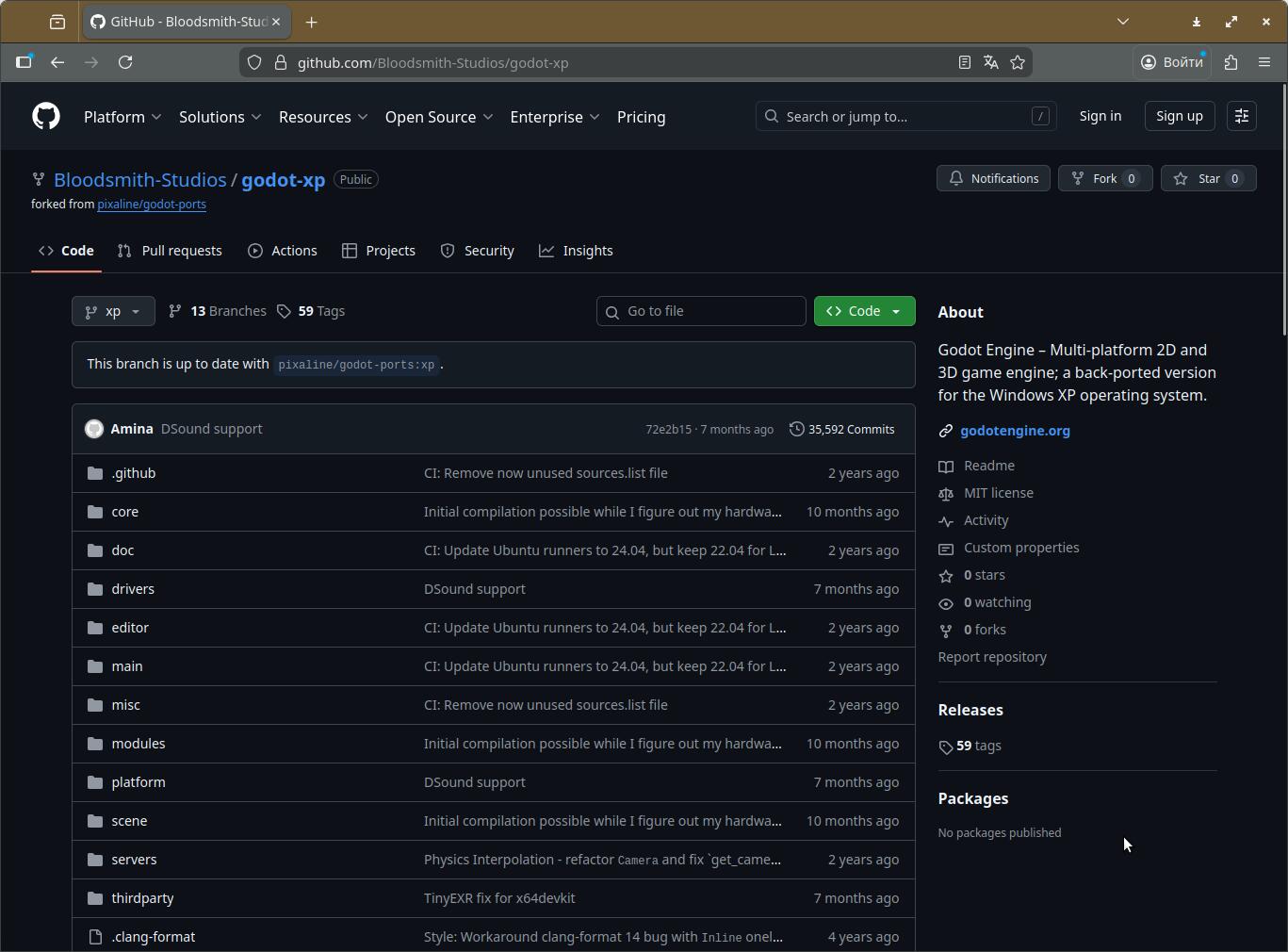Follow the godotengine.org website link
Image resolution: width=1288 pixels, height=952 pixels.
click(1015, 431)
